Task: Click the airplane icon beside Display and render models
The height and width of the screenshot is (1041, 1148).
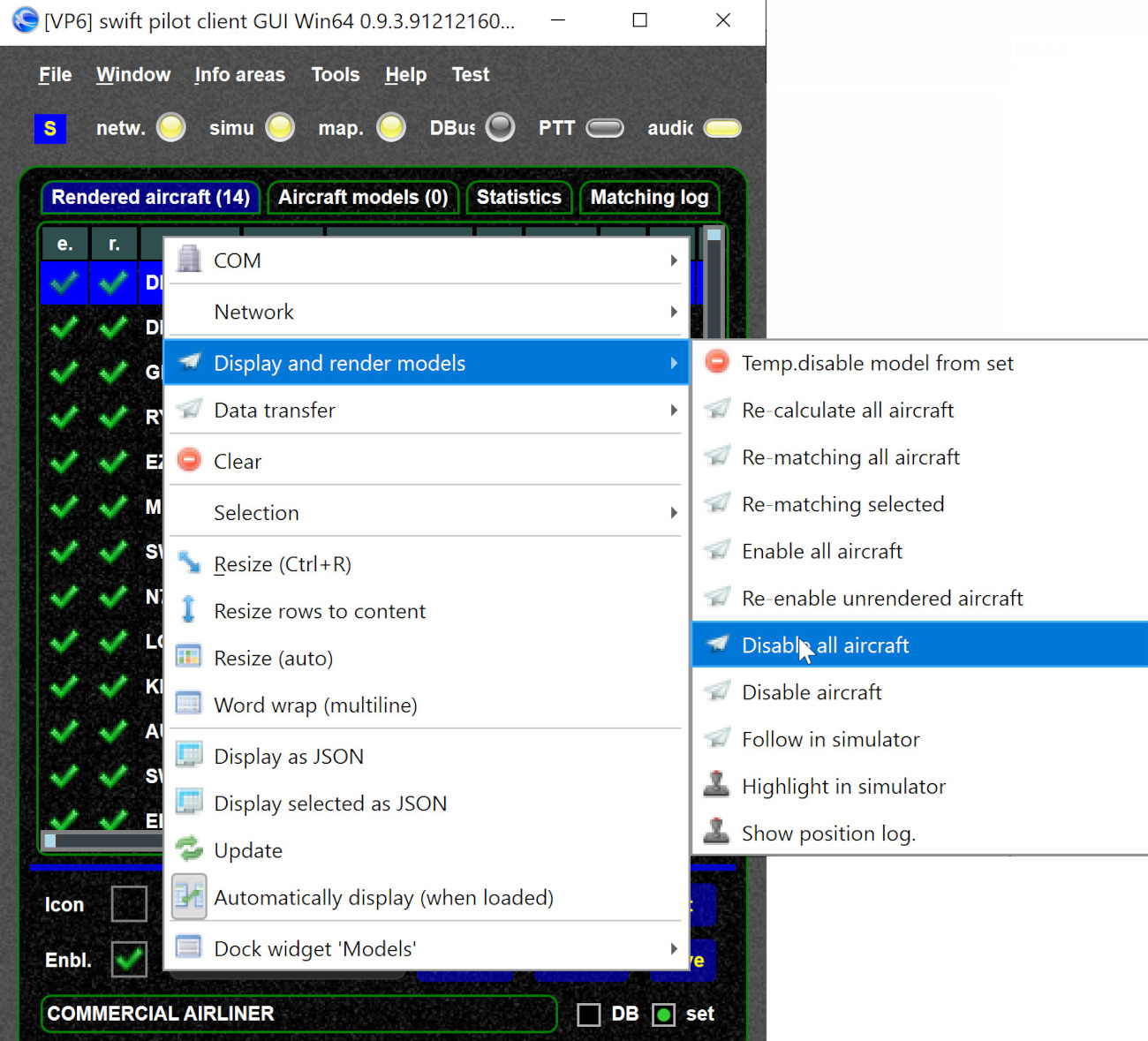Action: tap(189, 362)
